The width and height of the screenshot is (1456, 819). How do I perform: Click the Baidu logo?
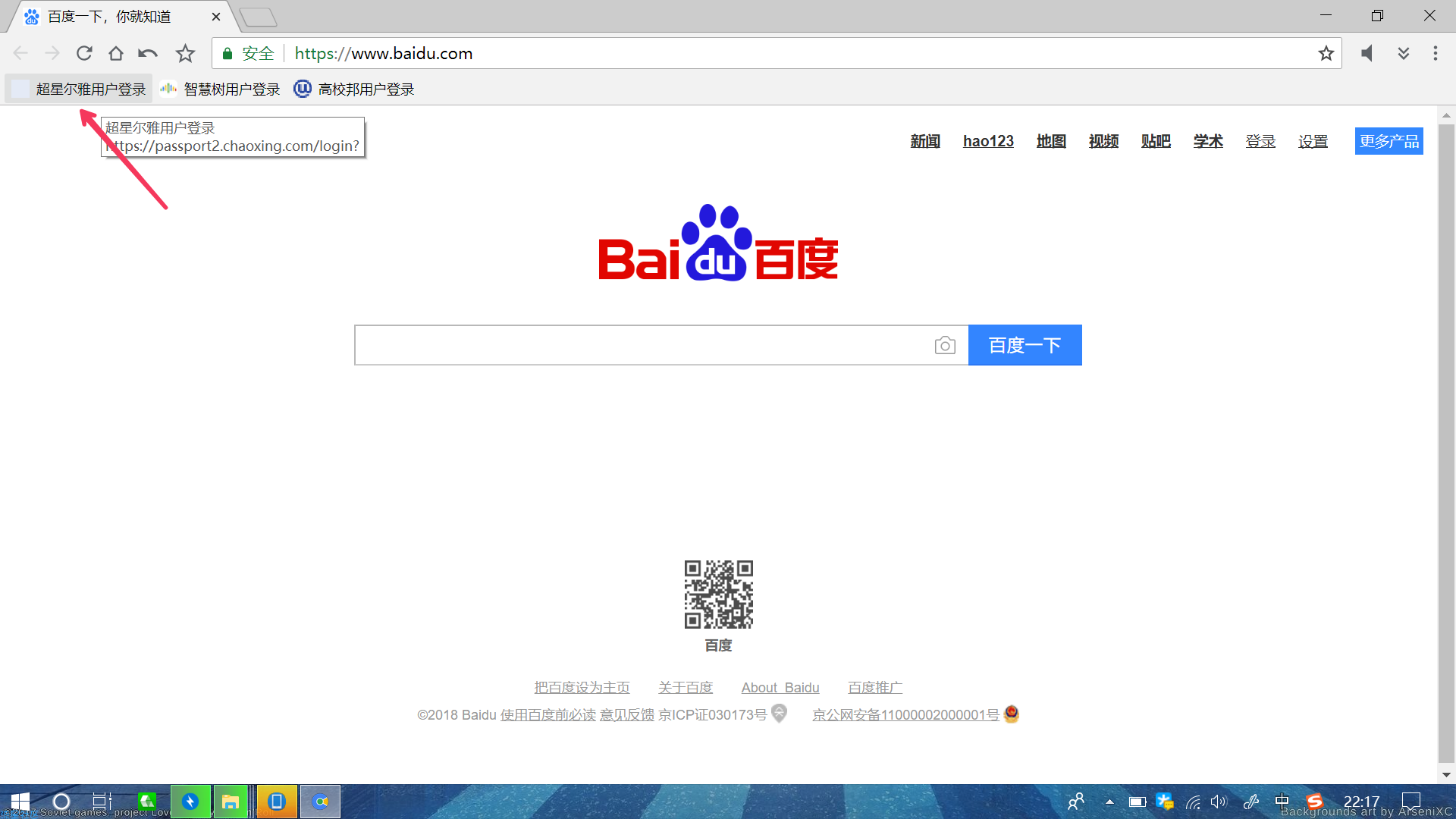(x=718, y=243)
